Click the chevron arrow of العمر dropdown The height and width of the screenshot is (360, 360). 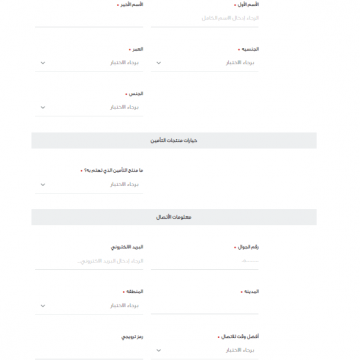(x=43, y=63)
